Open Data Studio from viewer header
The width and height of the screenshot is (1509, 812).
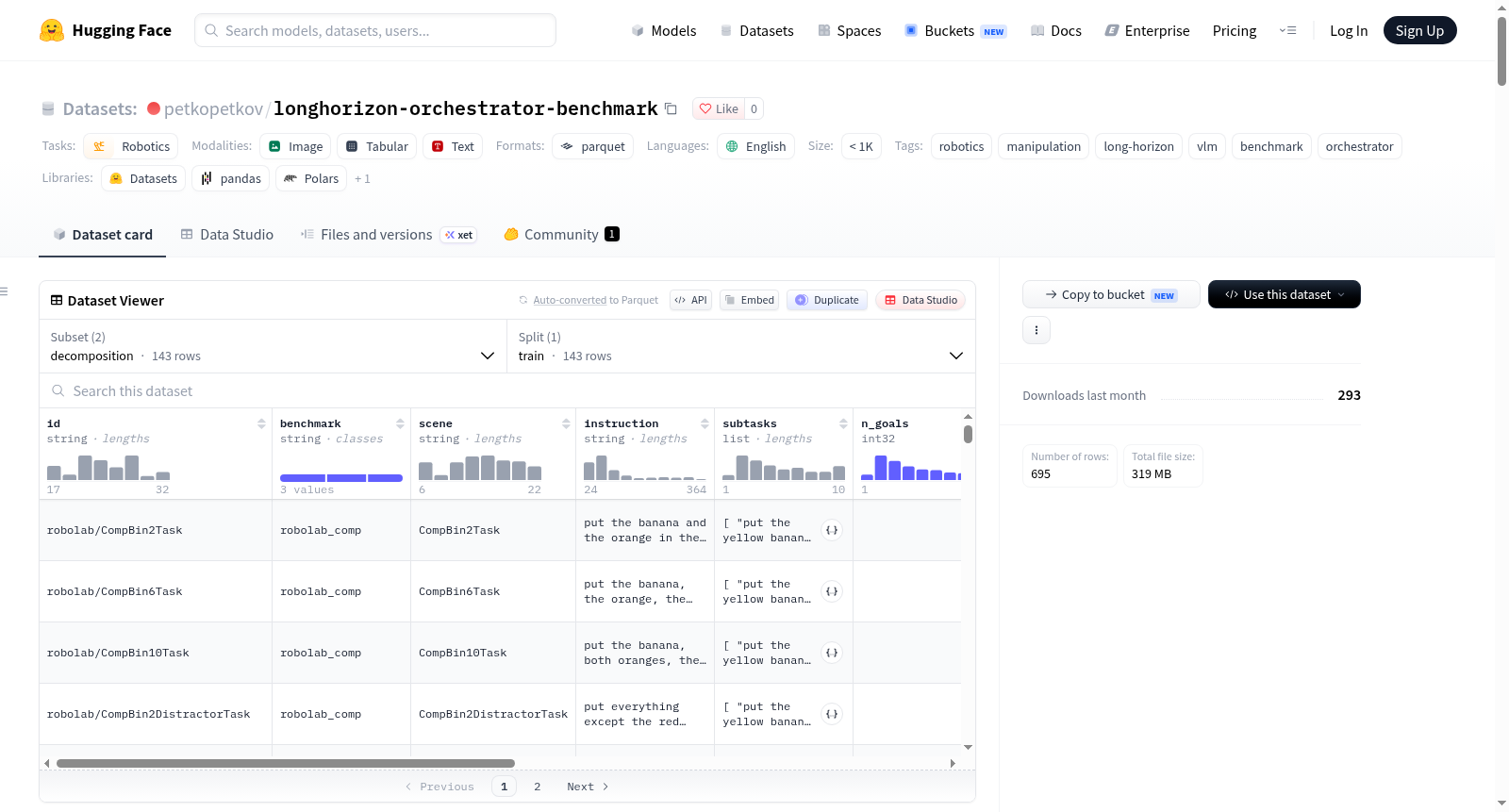coord(920,300)
